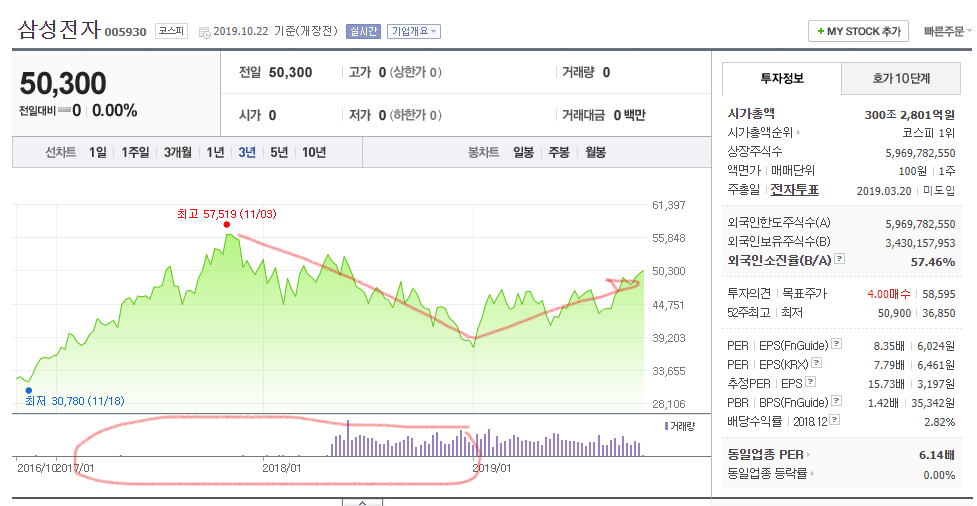Image resolution: width=977 pixels, height=506 pixels.
Task: Click the target price 58,595
Action: pos(938,294)
